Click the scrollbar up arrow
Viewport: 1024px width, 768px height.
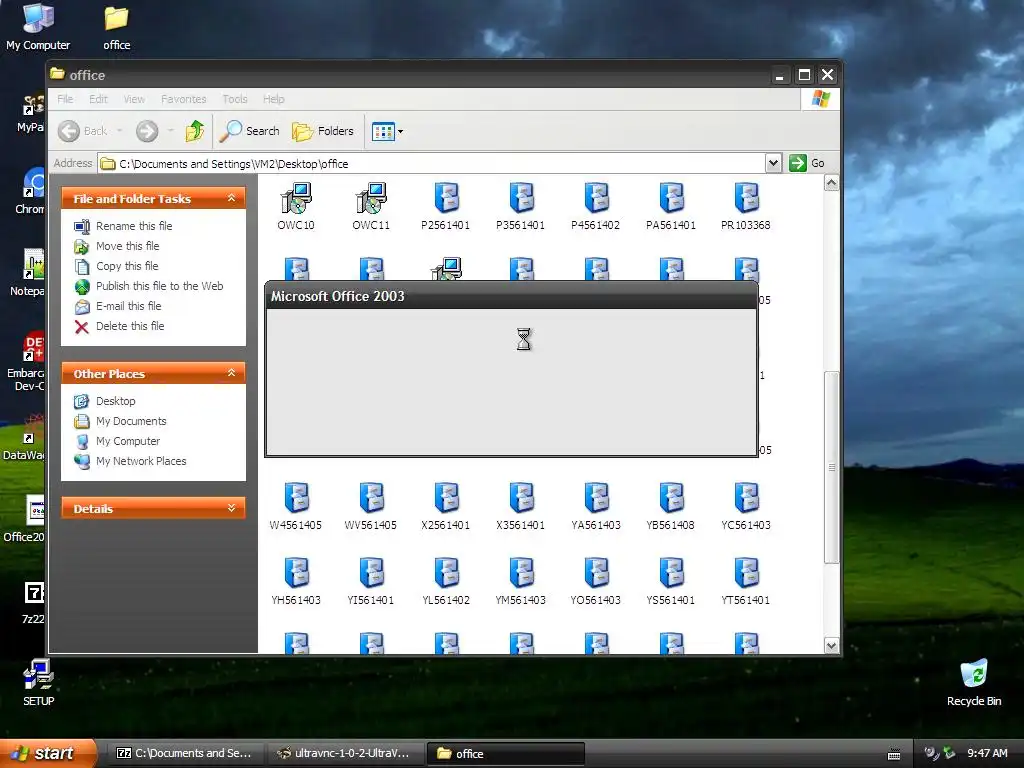pyautogui.click(x=831, y=183)
